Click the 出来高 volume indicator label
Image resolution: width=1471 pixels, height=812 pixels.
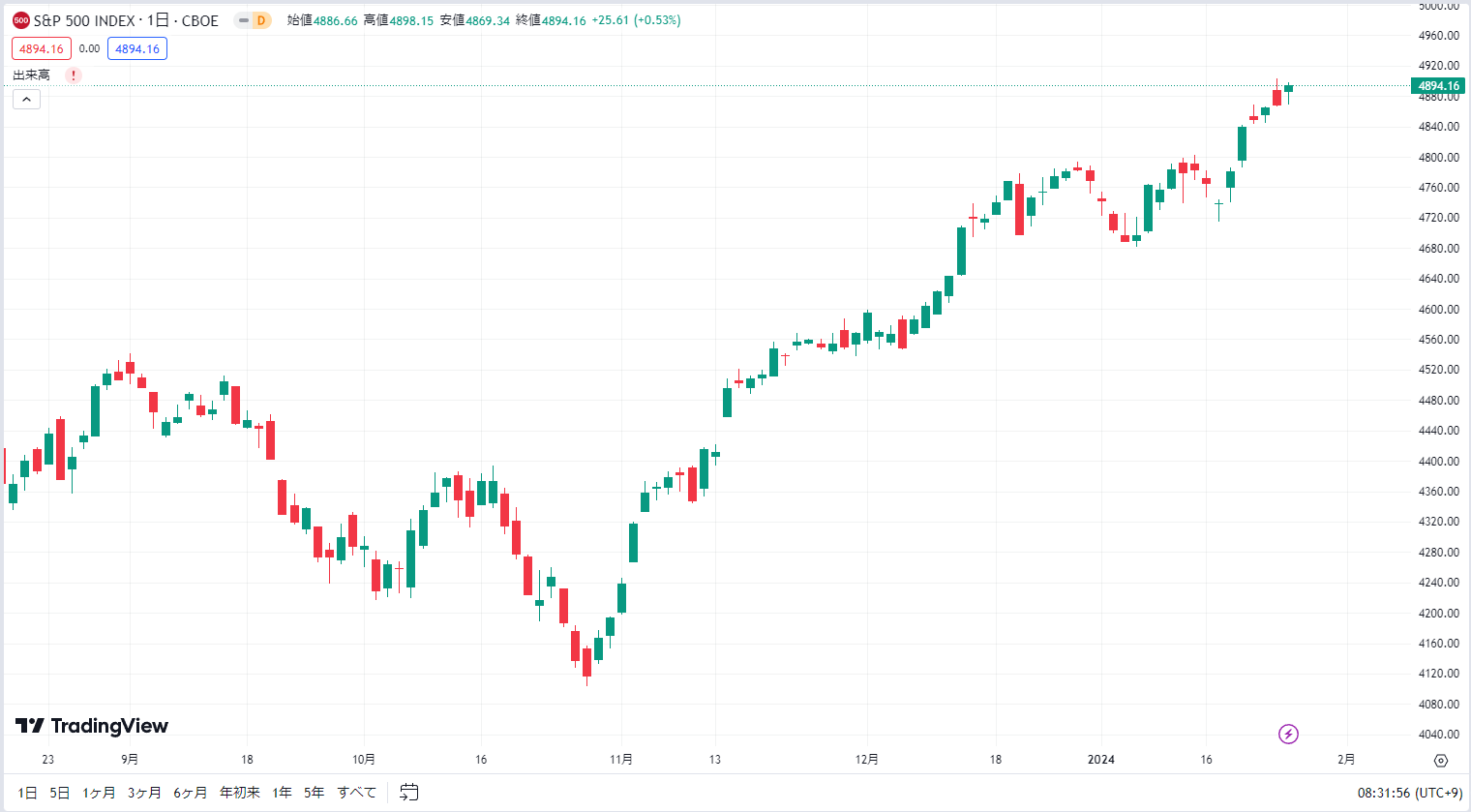point(31,75)
